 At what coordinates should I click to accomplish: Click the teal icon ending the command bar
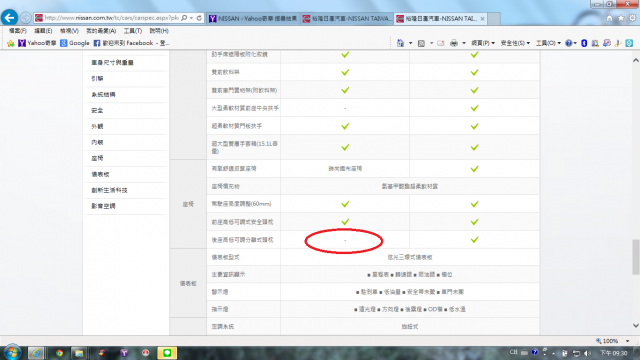point(629,43)
